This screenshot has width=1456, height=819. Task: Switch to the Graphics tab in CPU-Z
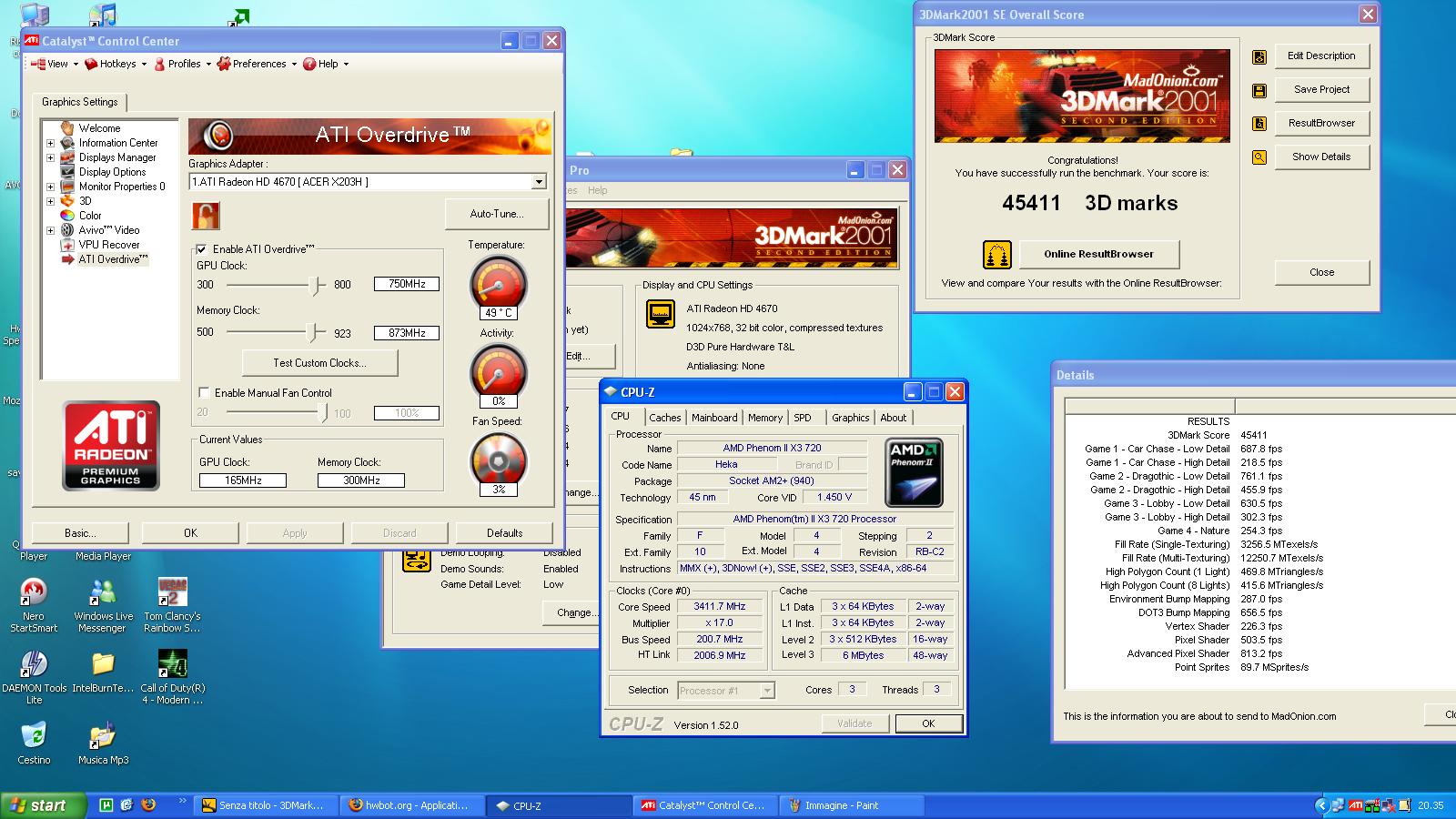pos(850,418)
